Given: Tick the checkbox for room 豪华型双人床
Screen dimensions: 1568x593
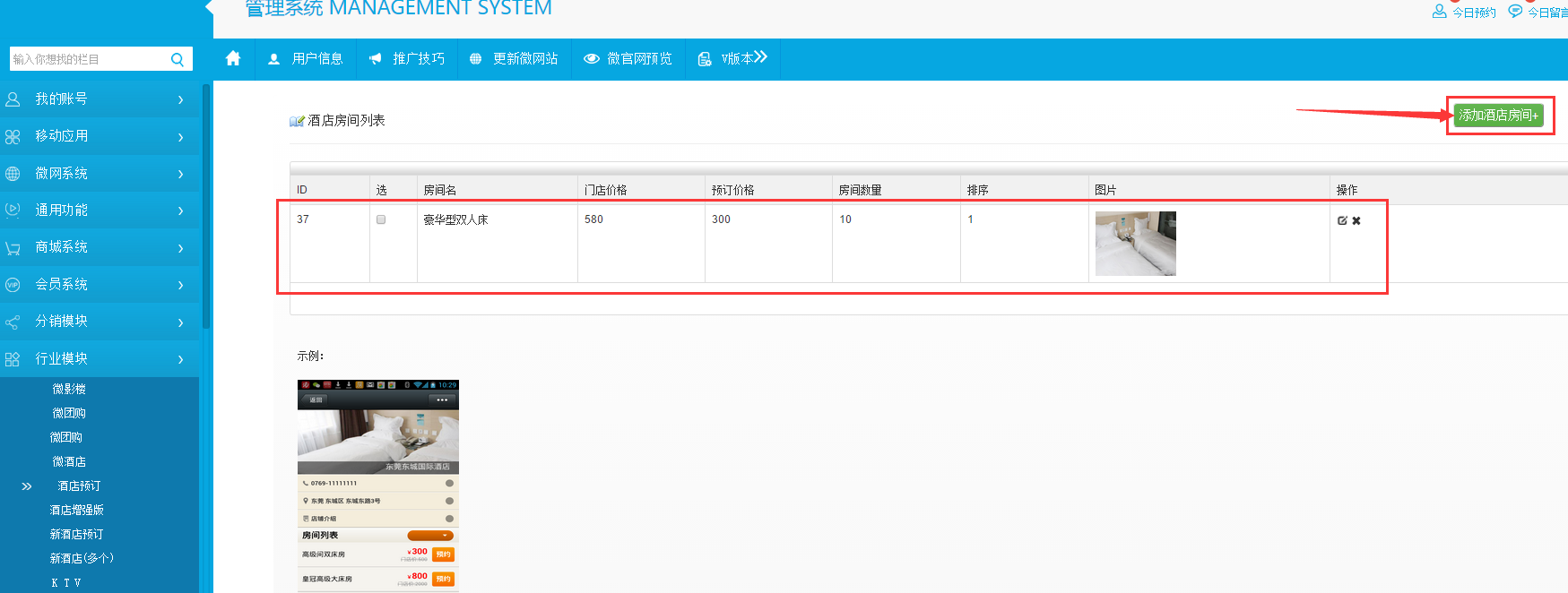Looking at the screenshot, I should [x=381, y=219].
